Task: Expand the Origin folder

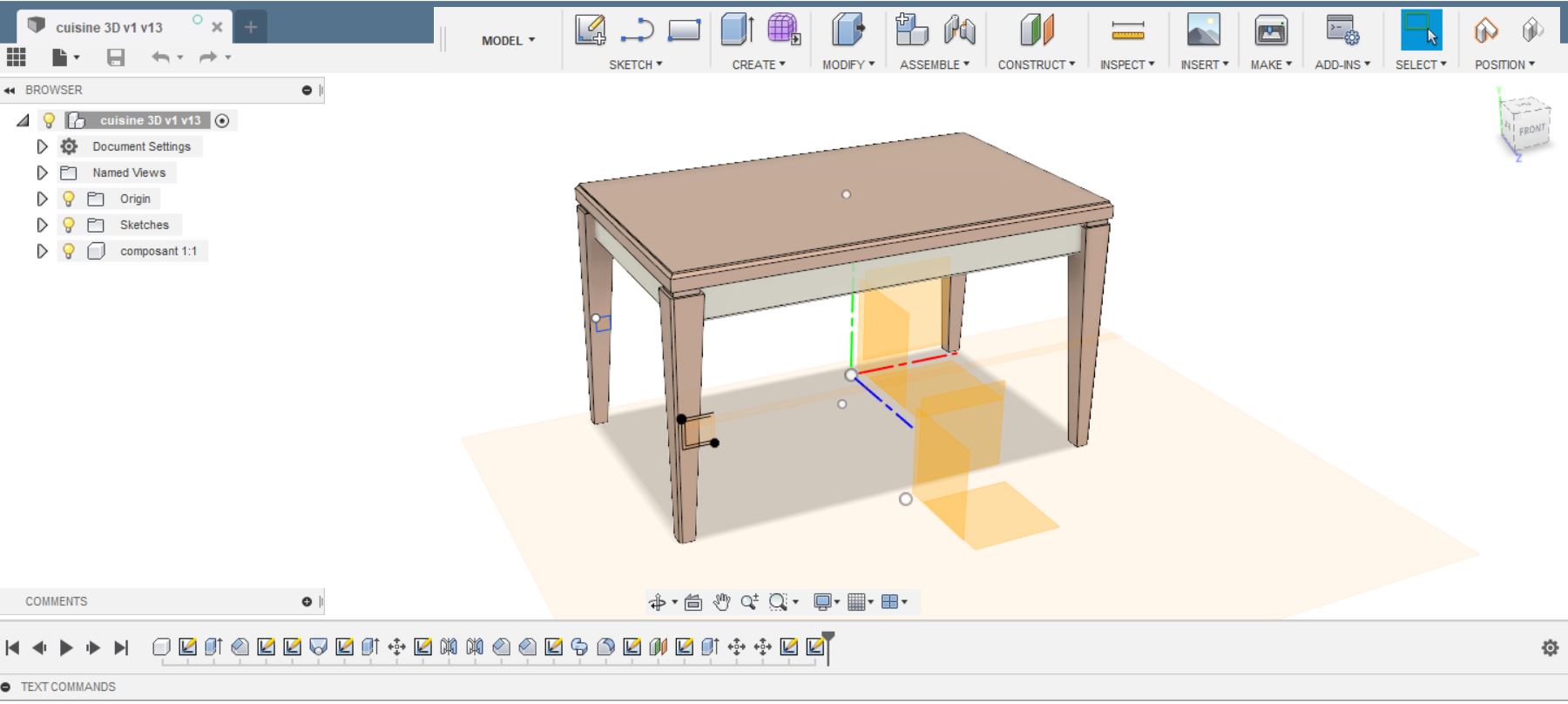Action: pos(42,199)
